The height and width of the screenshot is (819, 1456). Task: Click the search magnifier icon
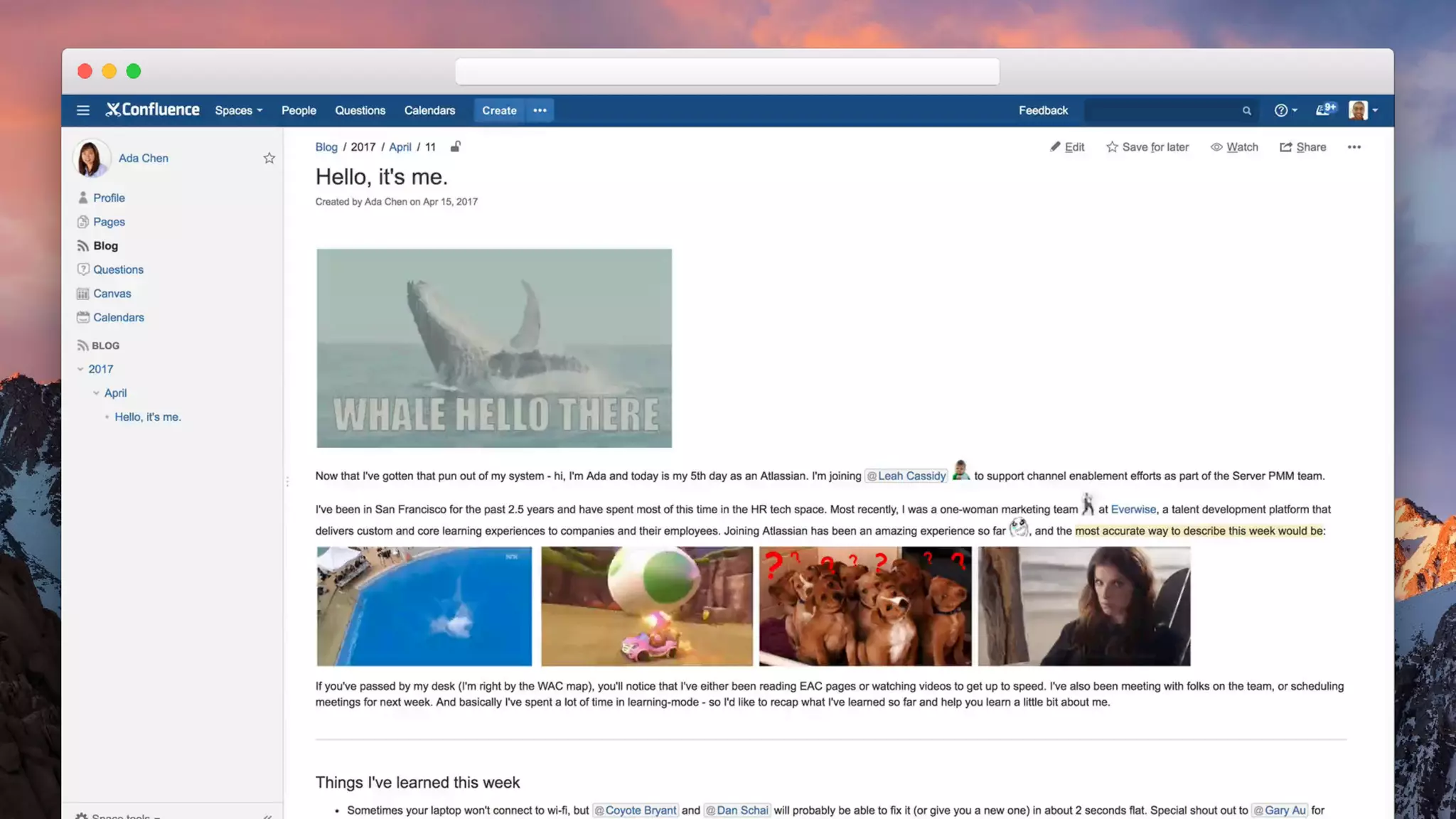[x=1246, y=111]
